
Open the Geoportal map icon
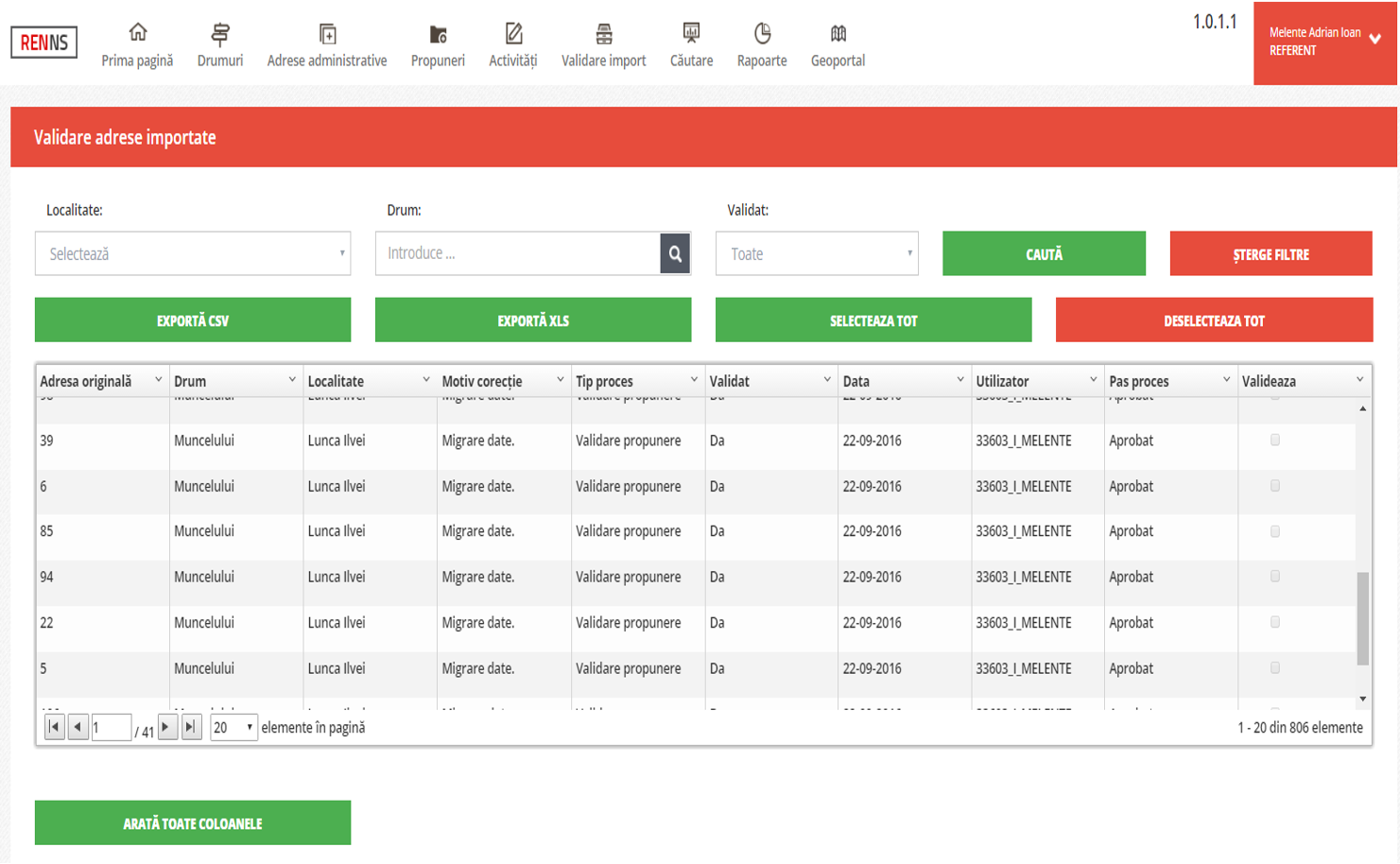point(838,34)
